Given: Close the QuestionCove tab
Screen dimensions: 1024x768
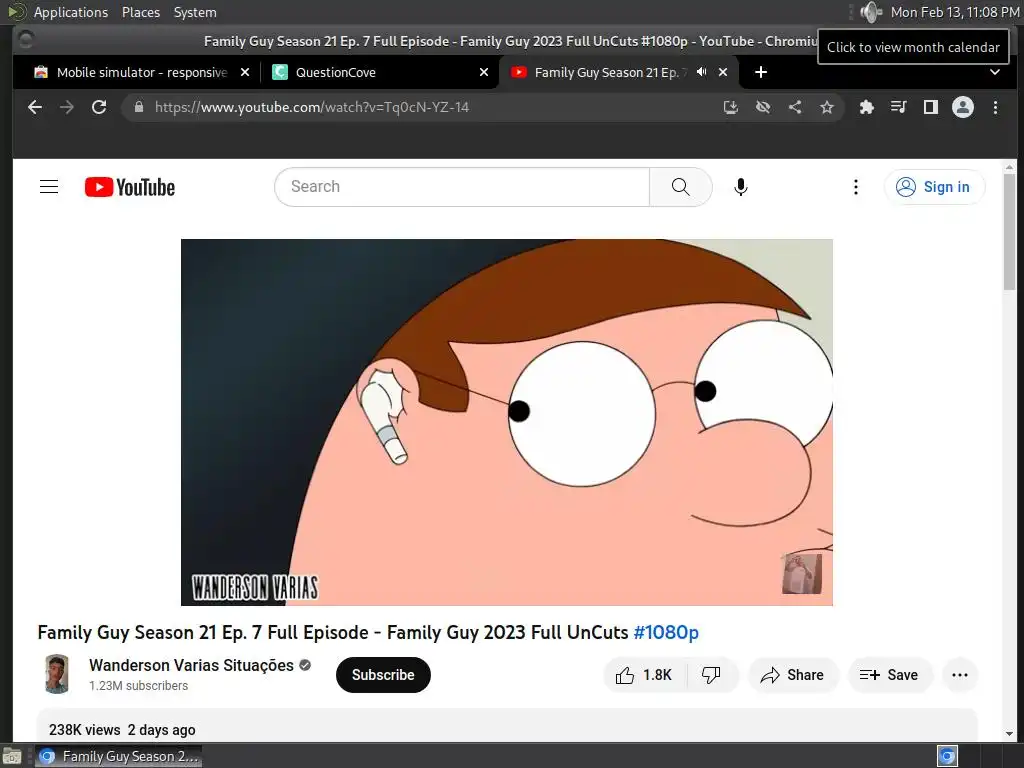Looking at the screenshot, I should click(484, 72).
